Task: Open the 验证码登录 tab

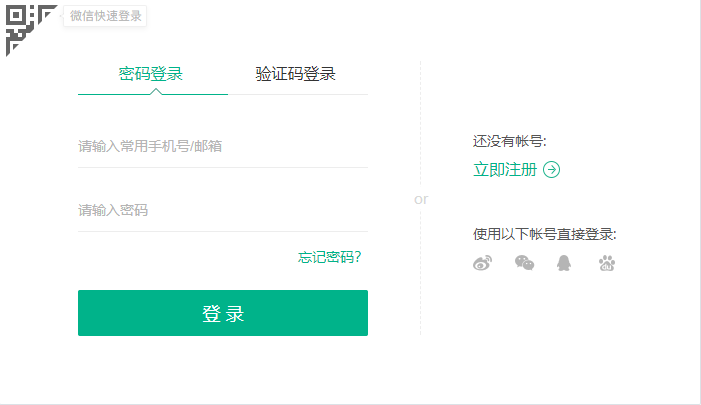Action: [295, 73]
